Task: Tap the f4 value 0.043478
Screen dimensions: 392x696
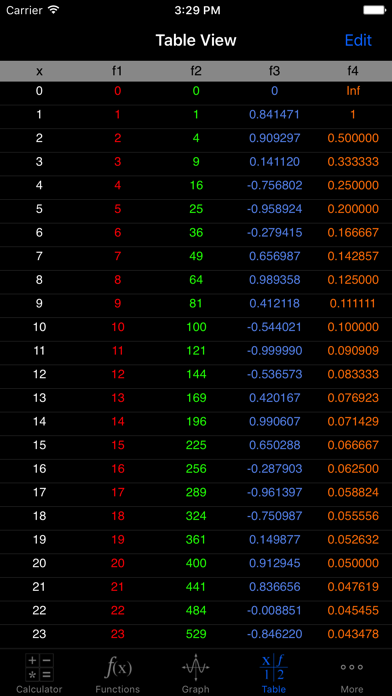Action: coord(353,634)
